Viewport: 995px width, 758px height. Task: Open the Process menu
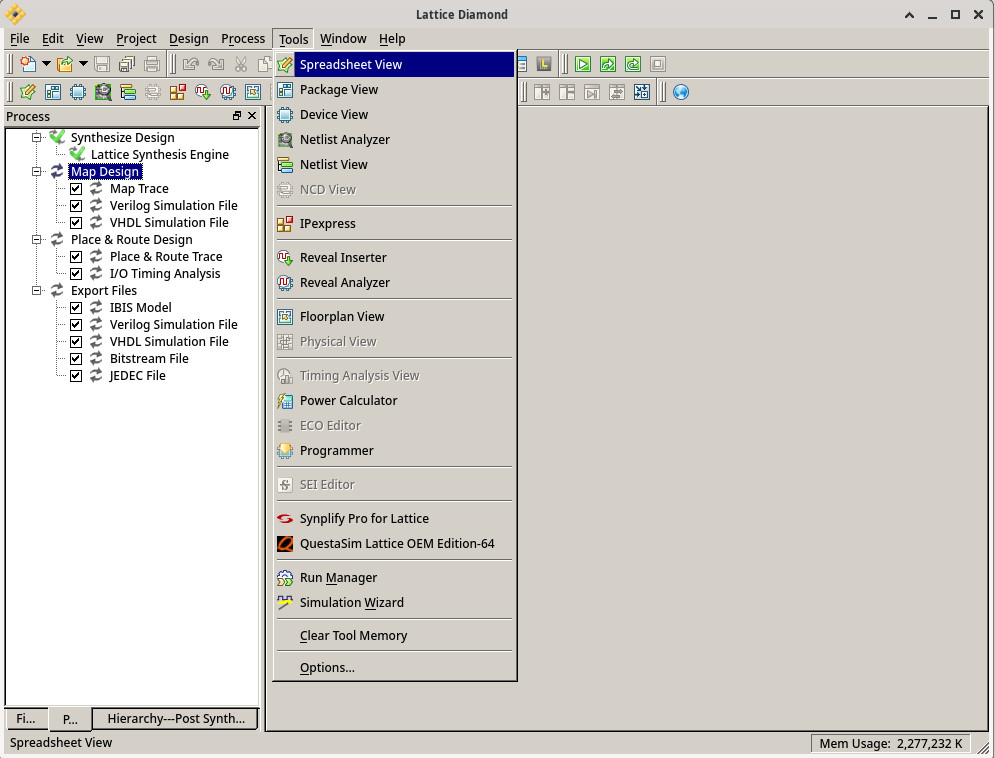click(x=243, y=39)
